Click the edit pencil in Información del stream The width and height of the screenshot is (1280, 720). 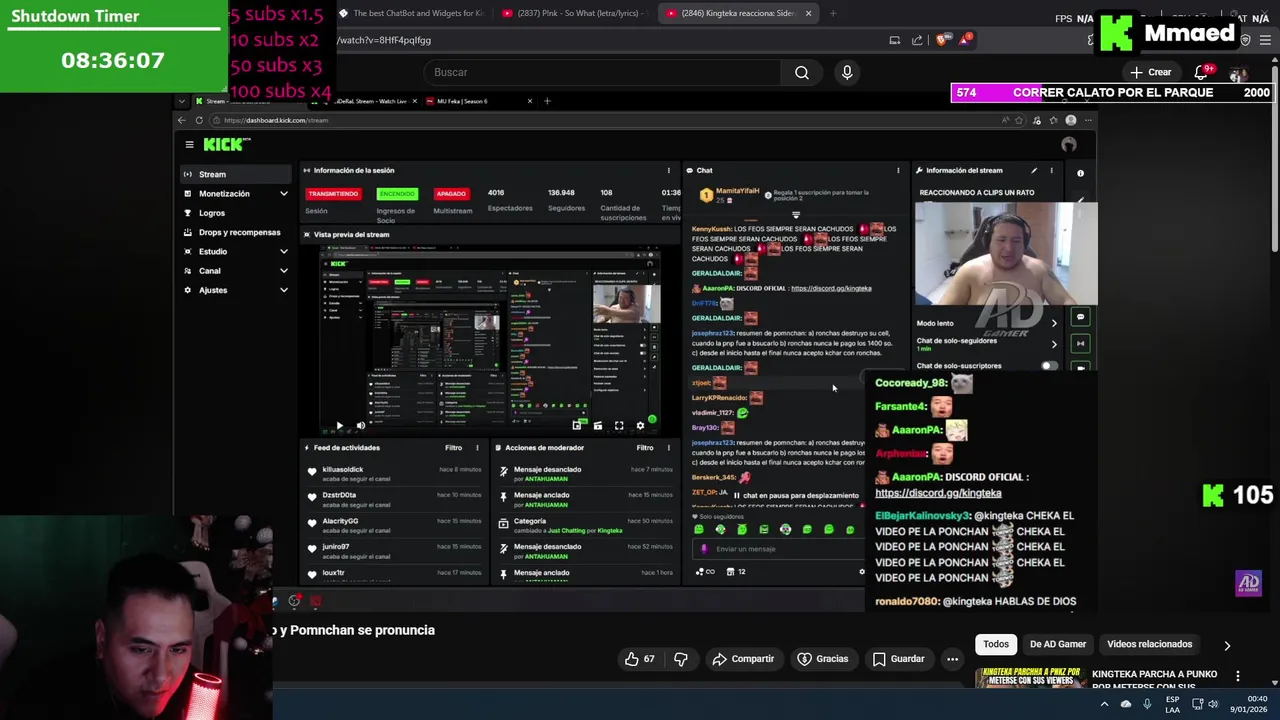tap(1034, 170)
